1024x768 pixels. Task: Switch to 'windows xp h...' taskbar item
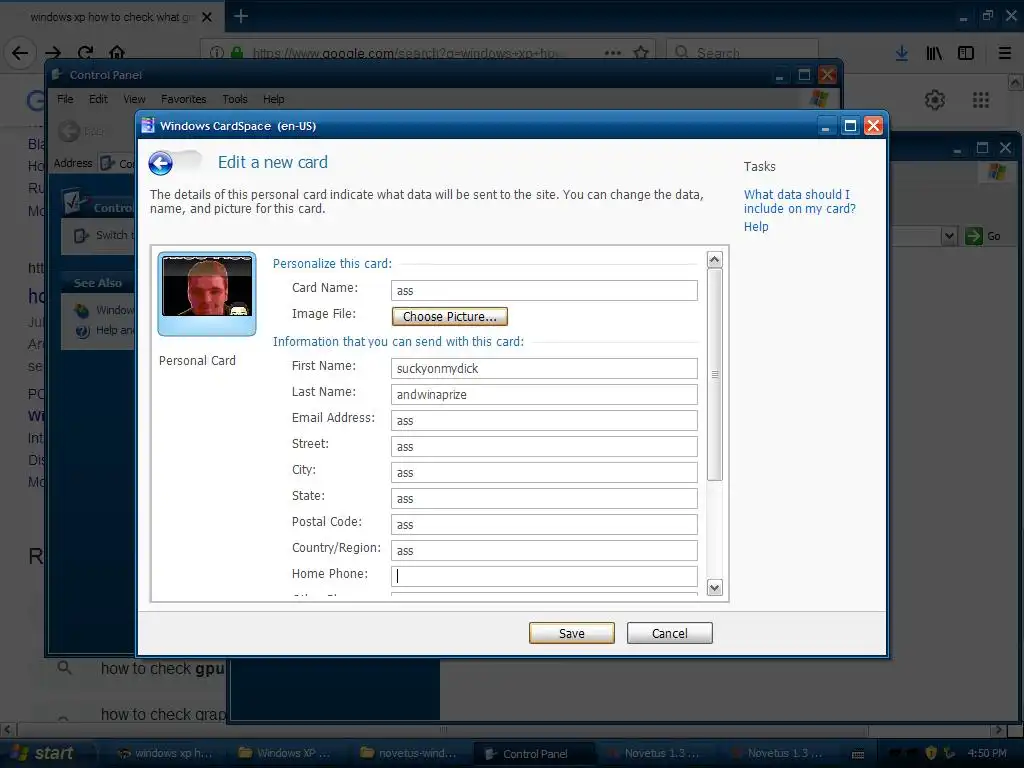pyautogui.click(x=165, y=753)
